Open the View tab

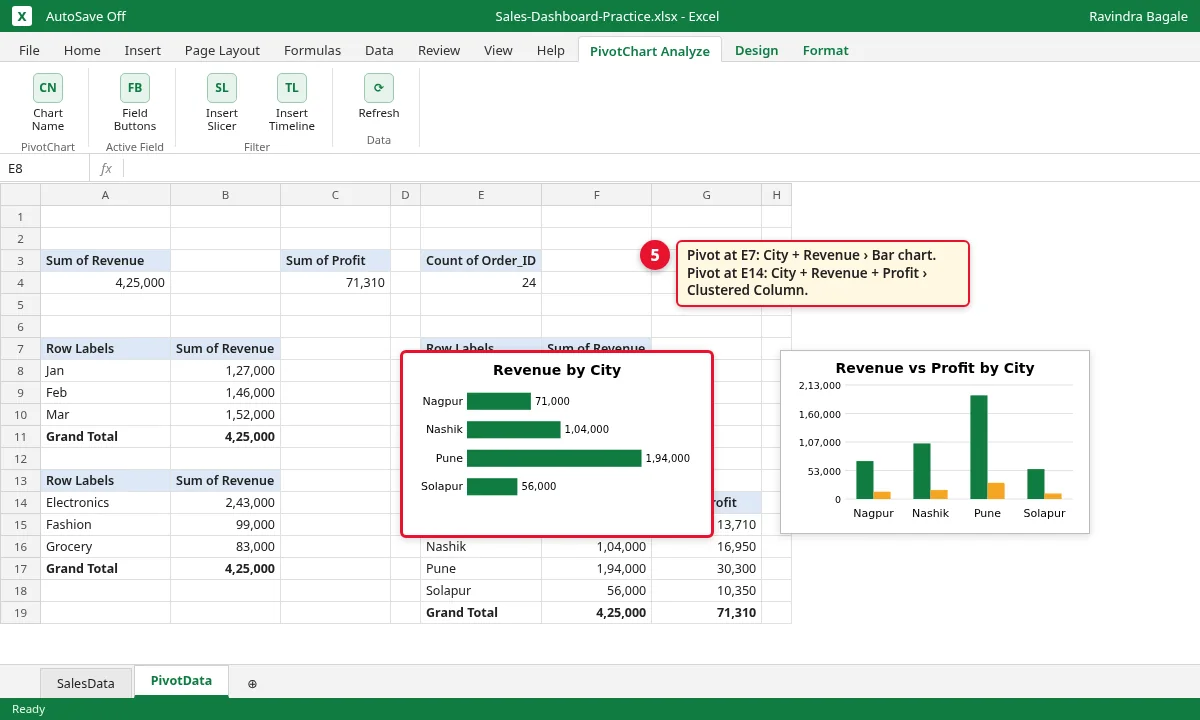point(498,50)
